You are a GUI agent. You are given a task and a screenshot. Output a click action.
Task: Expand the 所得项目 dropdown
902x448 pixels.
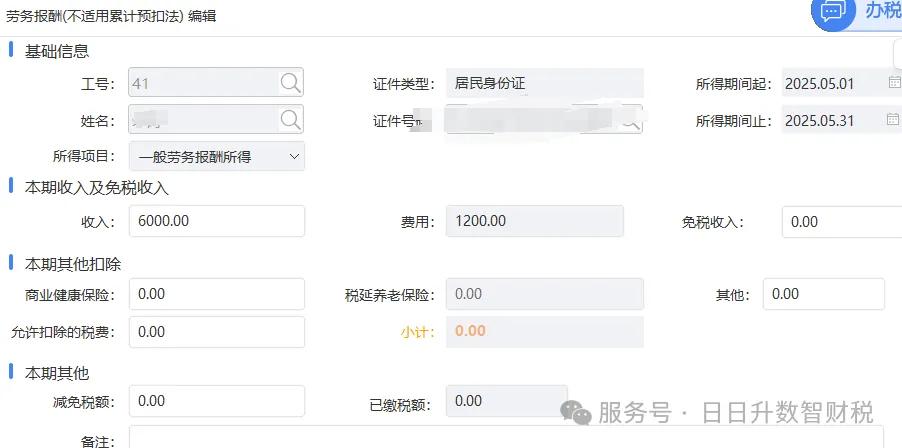tap(294, 156)
